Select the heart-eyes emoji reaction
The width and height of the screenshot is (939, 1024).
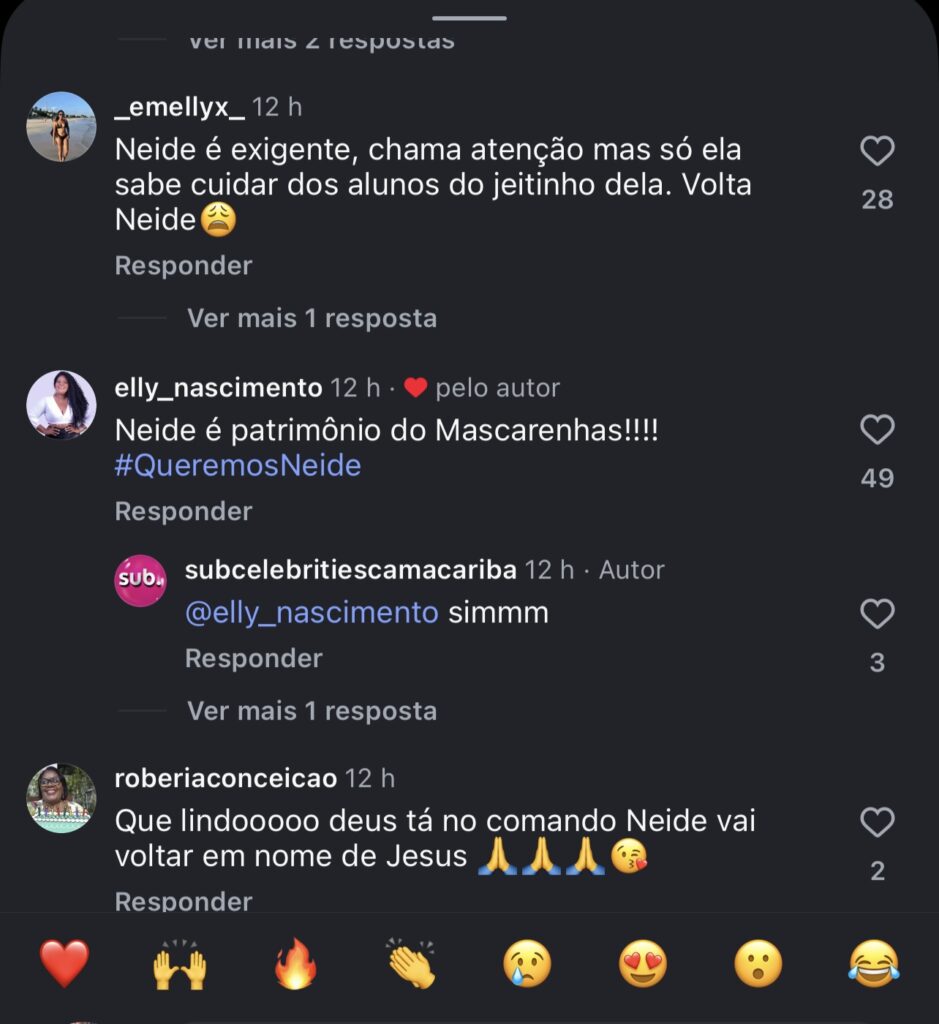(x=643, y=965)
